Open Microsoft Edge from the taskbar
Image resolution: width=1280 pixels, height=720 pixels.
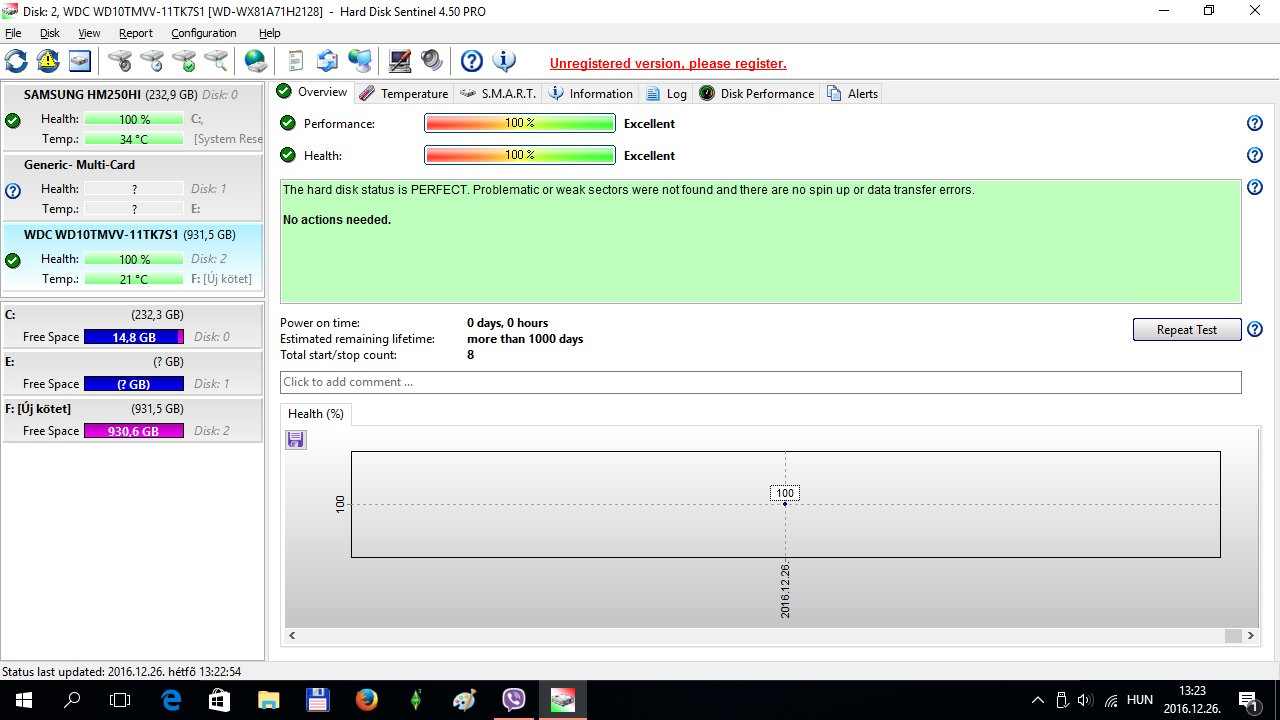171,700
